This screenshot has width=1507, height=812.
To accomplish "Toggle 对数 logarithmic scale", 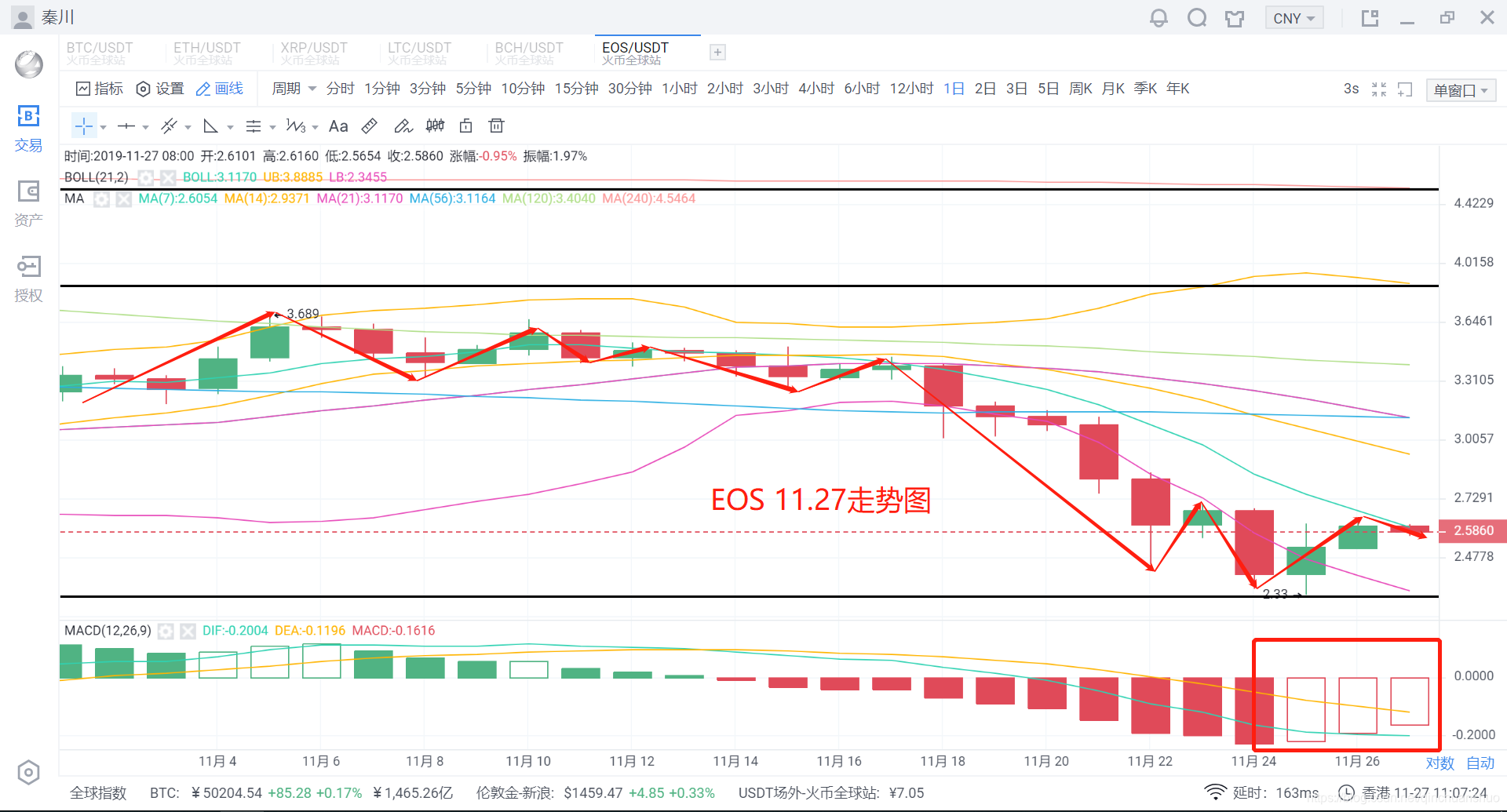I will 1440,763.
